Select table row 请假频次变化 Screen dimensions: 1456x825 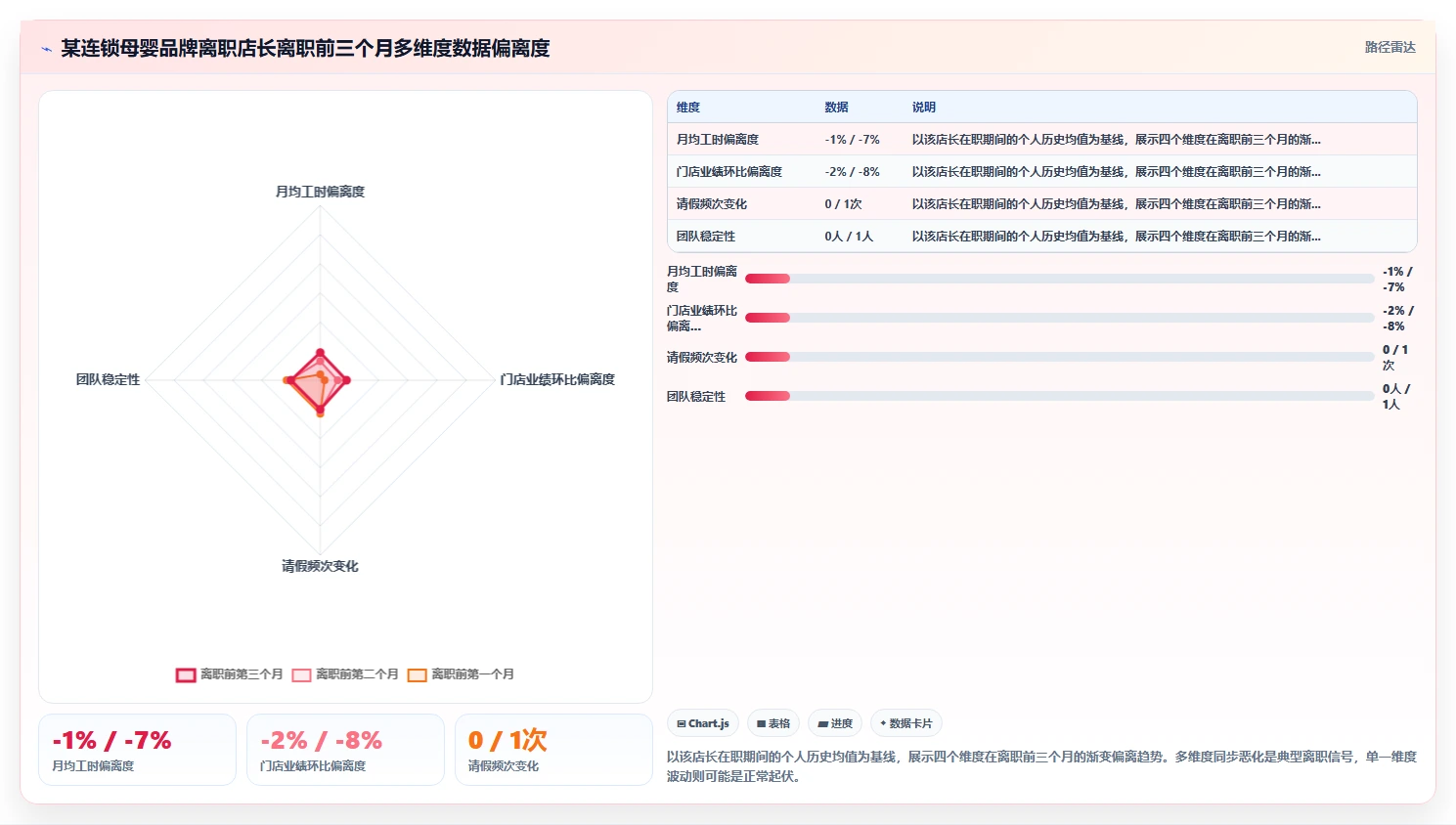pyautogui.click(x=1042, y=204)
